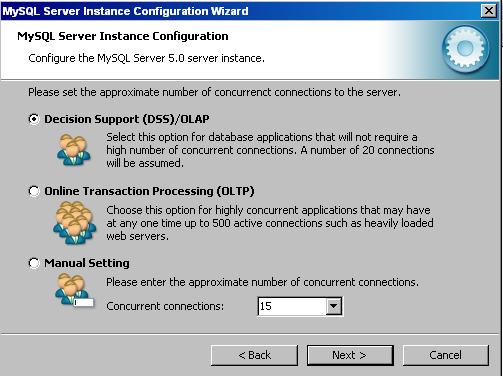Click the Online Transaction Processing (OLTP) label
503x376 pixels.
tap(149, 191)
